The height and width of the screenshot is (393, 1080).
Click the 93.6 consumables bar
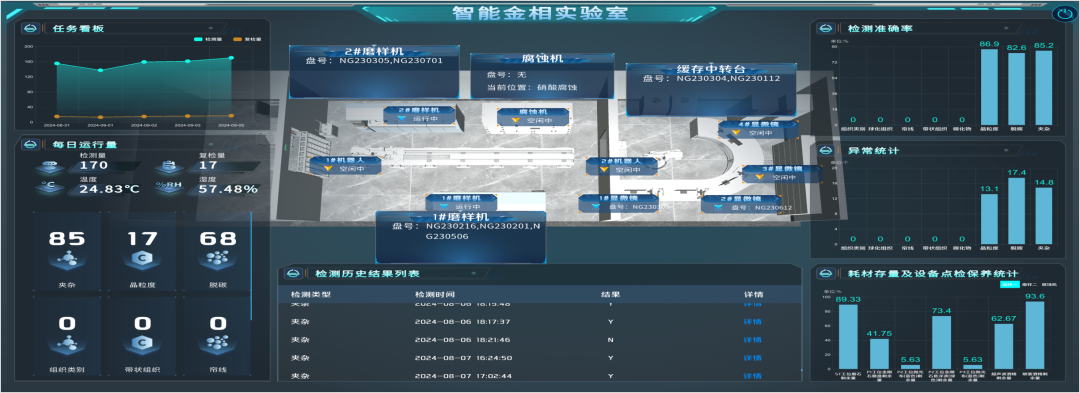click(1035, 335)
